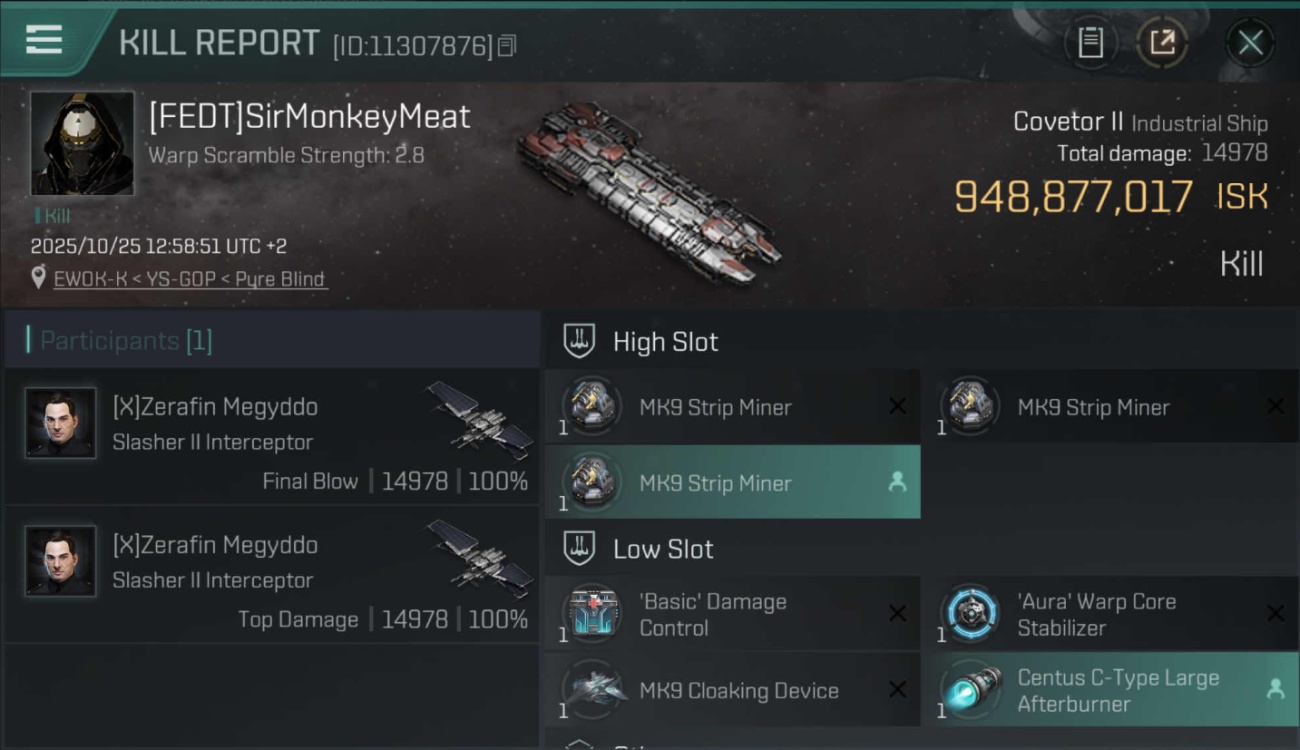Select the Participants [1] tab

126,341
